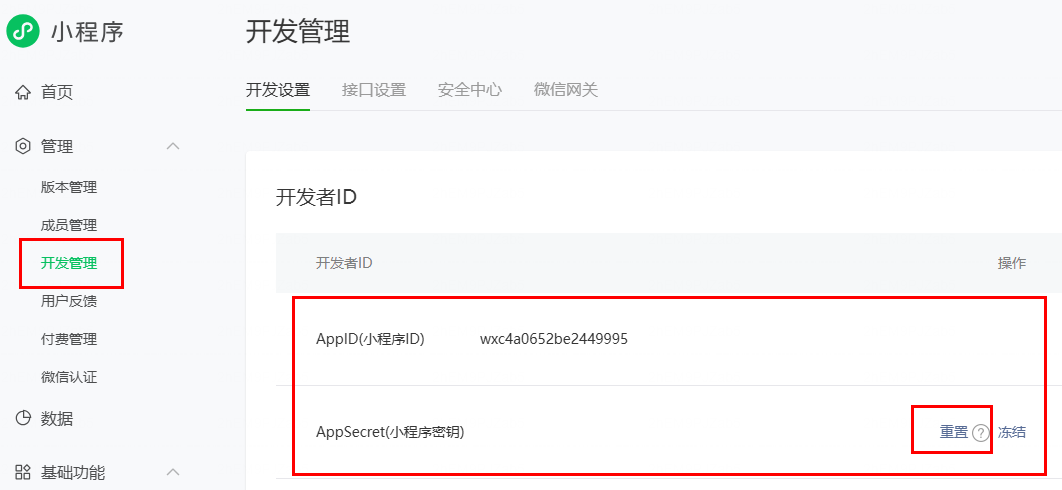Click the AppID value wxc4a0652be2449995
Image resolution: width=1062 pixels, height=490 pixels.
click(553, 339)
